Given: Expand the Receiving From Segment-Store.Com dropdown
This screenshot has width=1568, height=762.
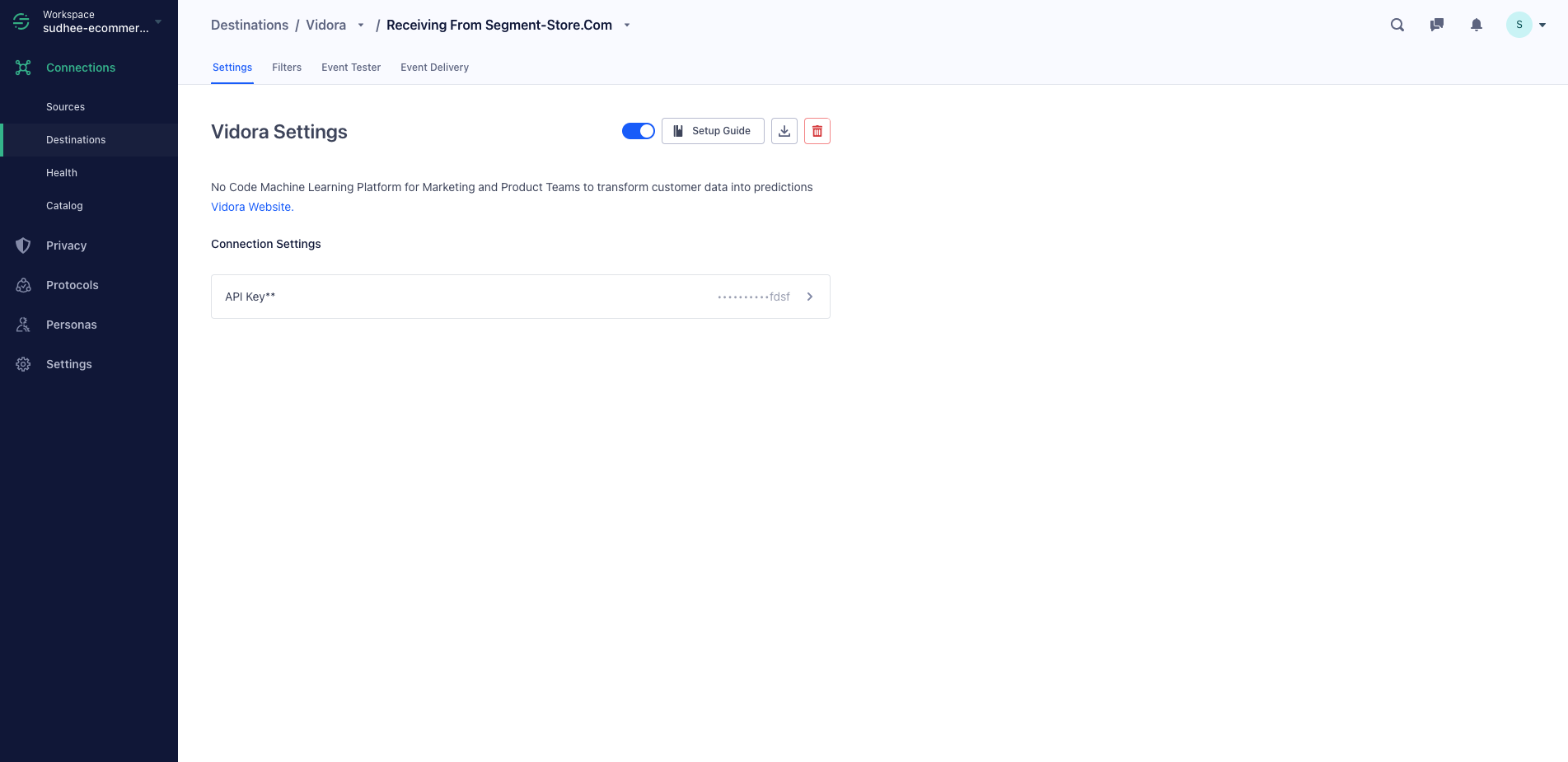Looking at the screenshot, I should pyautogui.click(x=627, y=25).
